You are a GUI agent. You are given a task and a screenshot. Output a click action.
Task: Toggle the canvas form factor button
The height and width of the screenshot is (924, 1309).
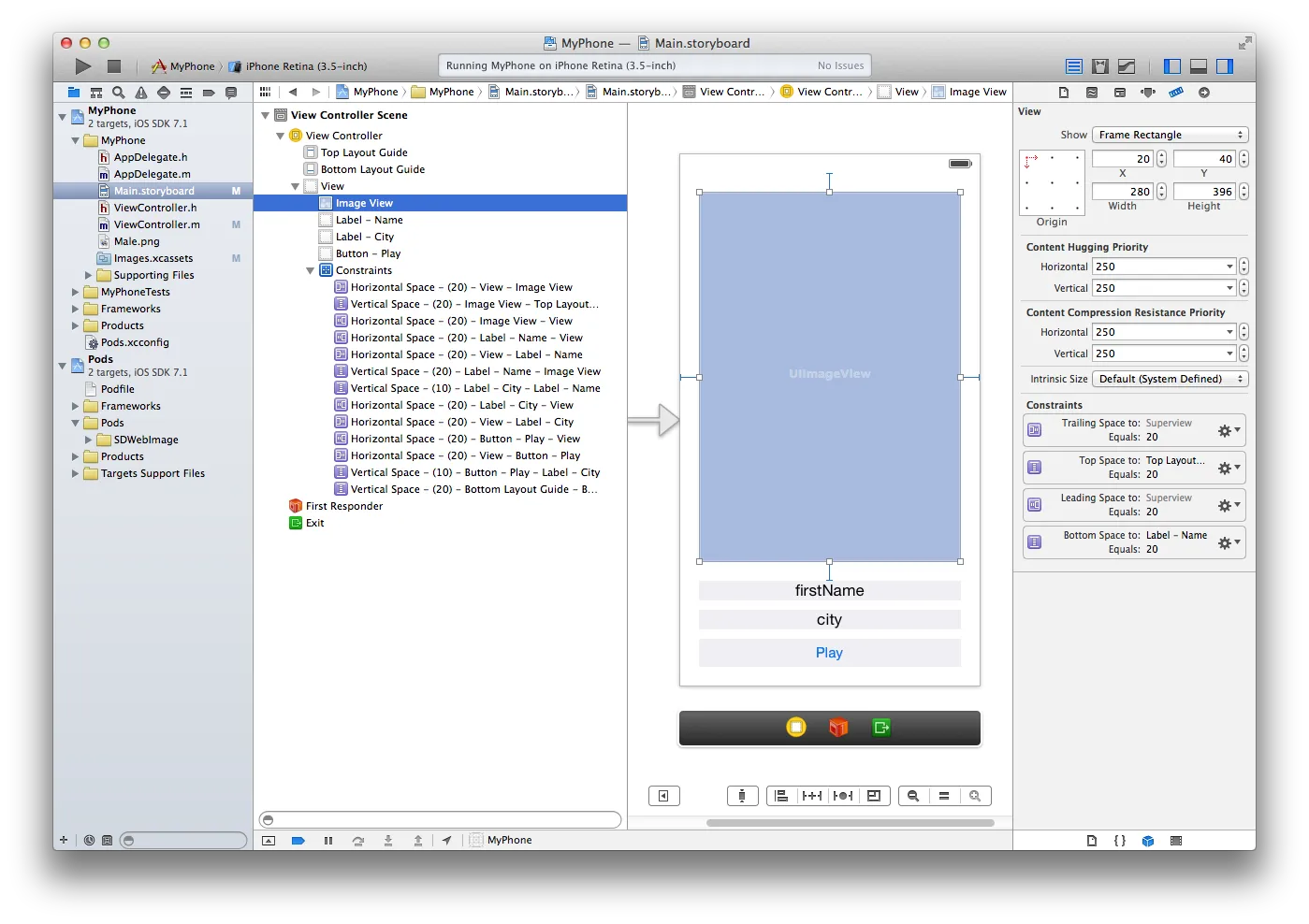pyautogui.click(x=742, y=796)
